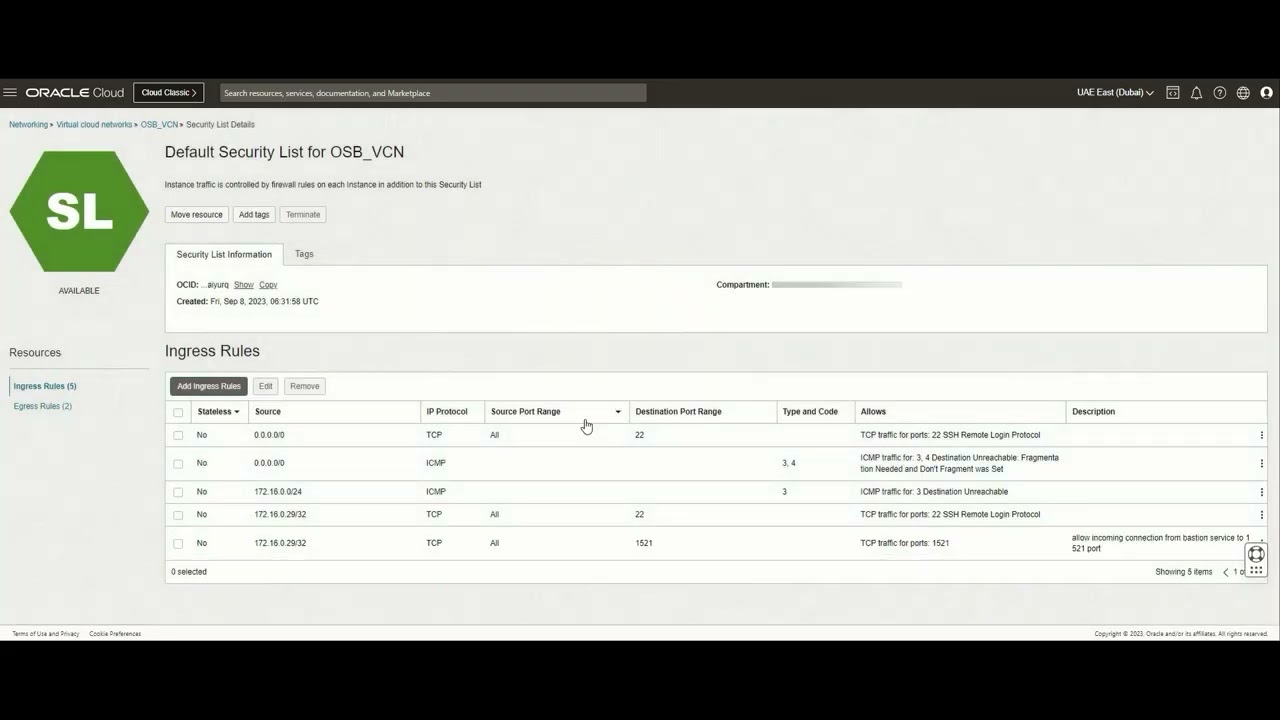
Task: Check the 172.16.0.0/24 ICMP rule
Action: [178, 492]
